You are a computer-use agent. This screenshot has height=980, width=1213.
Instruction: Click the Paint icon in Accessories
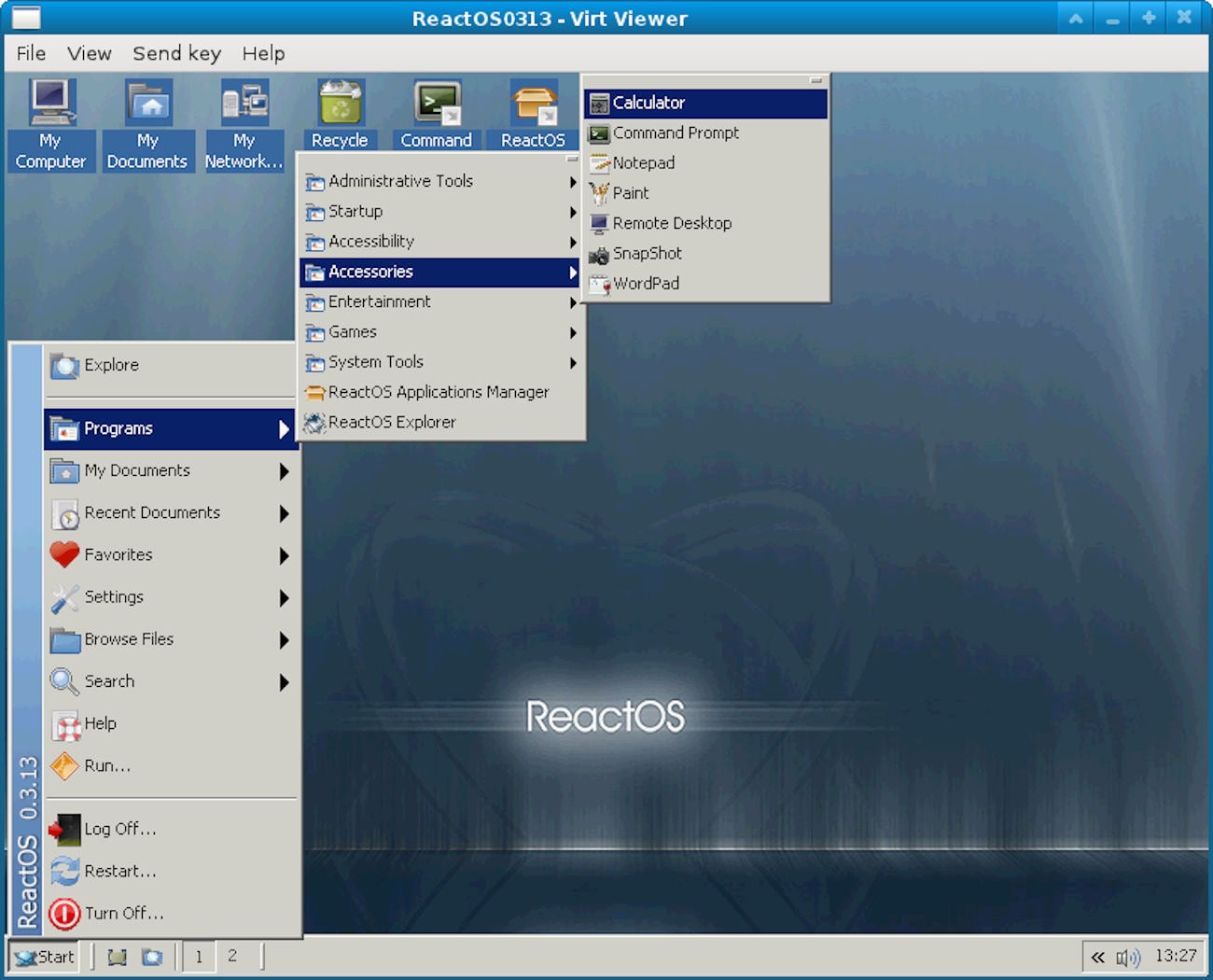(599, 193)
